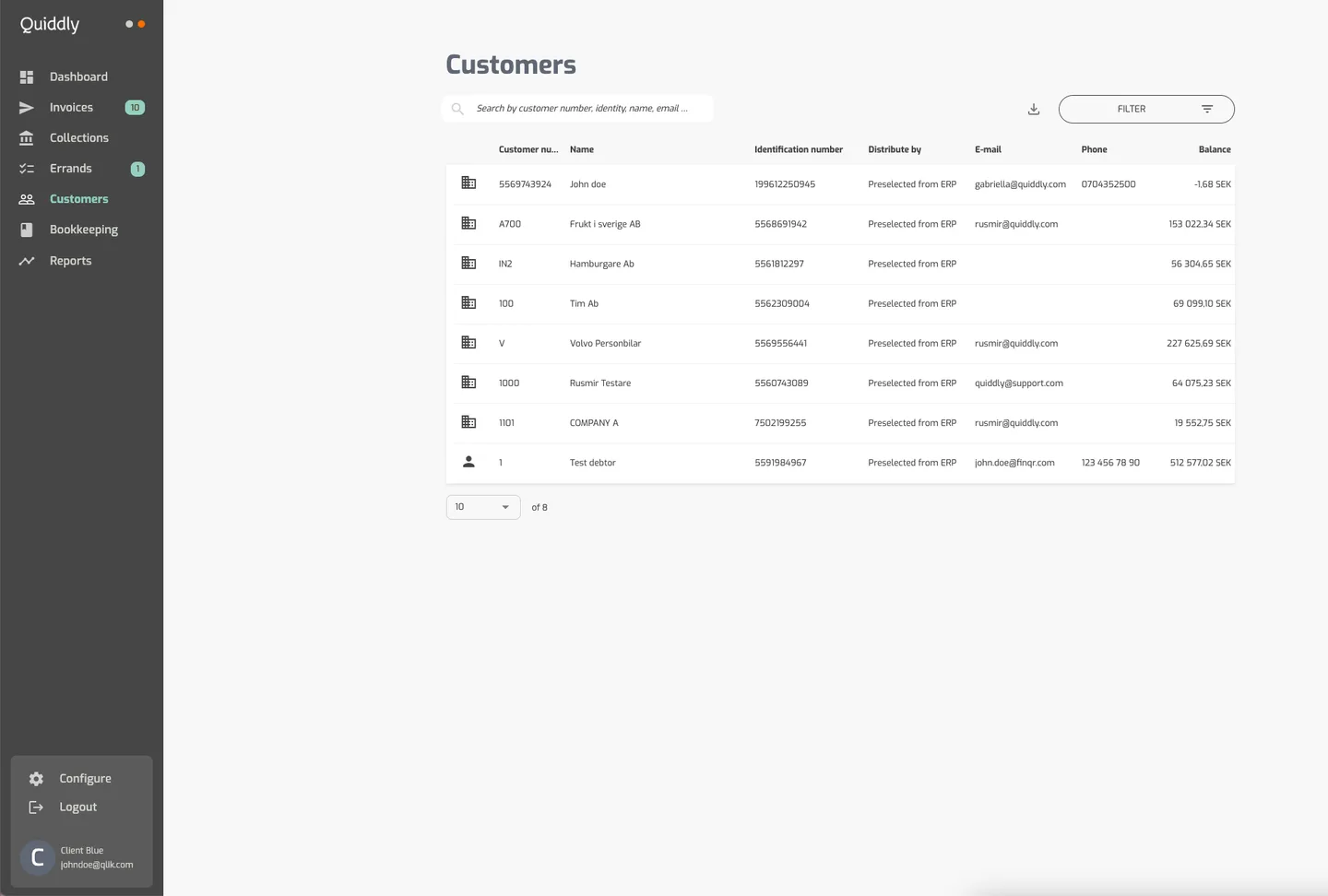Open the Dashboard menu item
Viewport: 1328px width, 896px height.
click(78, 77)
